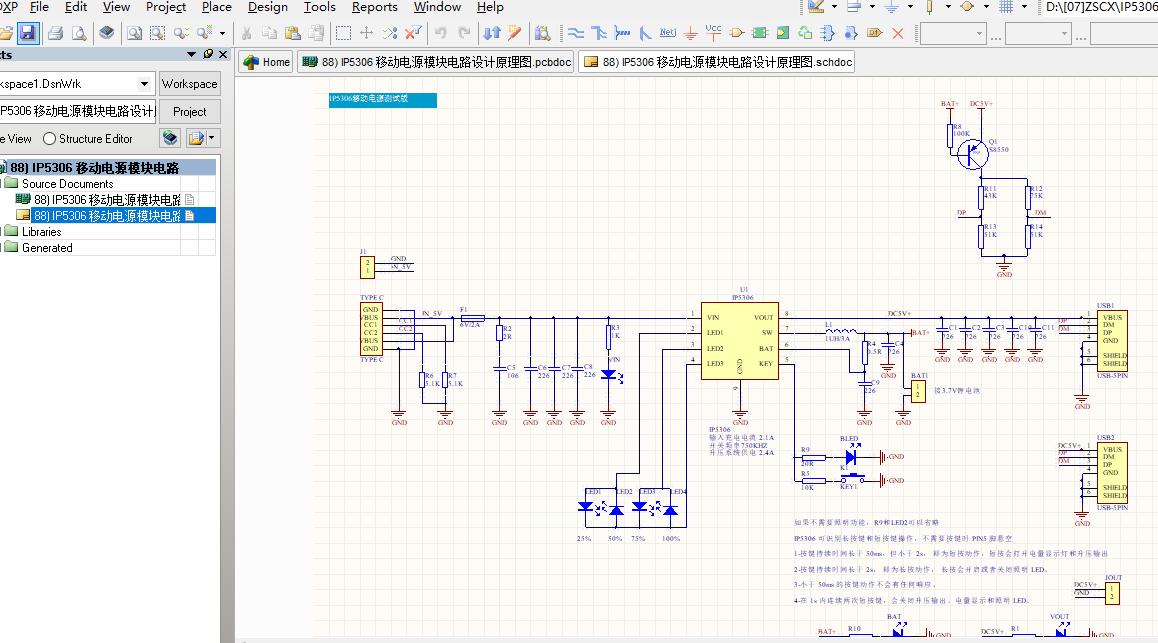Image resolution: width=1158 pixels, height=643 pixels.
Task: Switch to the IP5306 .pcbdoc tab
Action: click(x=436, y=62)
